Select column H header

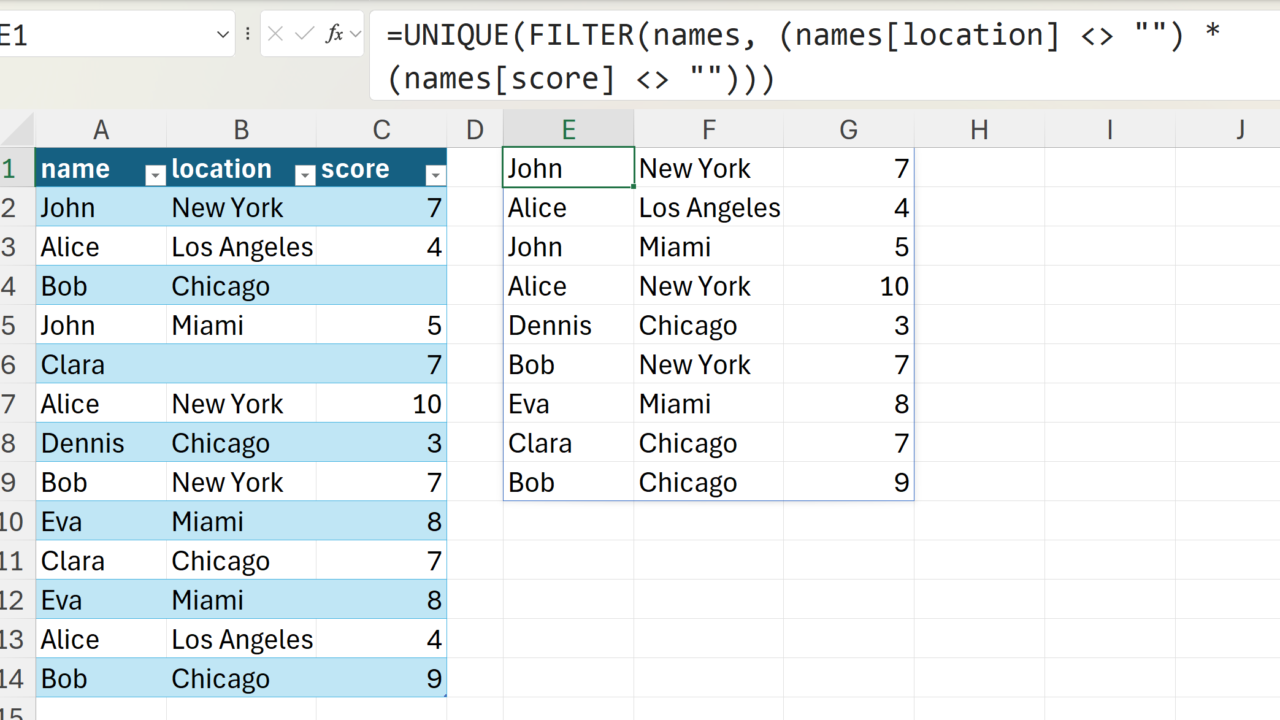click(x=979, y=129)
